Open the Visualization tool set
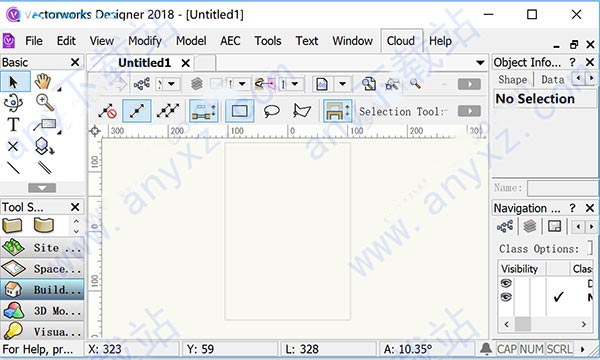This screenshot has width=600, height=360. click(42, 331)
